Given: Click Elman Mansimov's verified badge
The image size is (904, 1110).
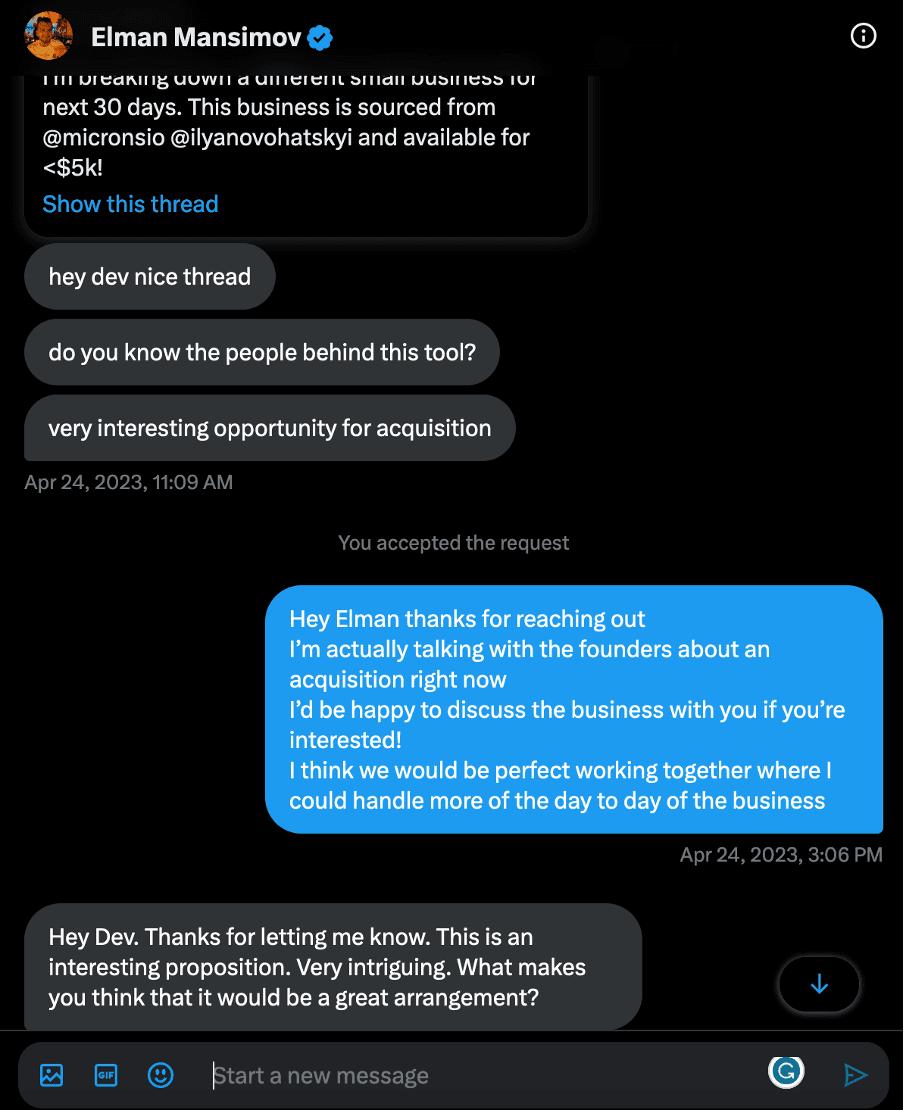Looking at the screenshot, I should click(318, 36).
